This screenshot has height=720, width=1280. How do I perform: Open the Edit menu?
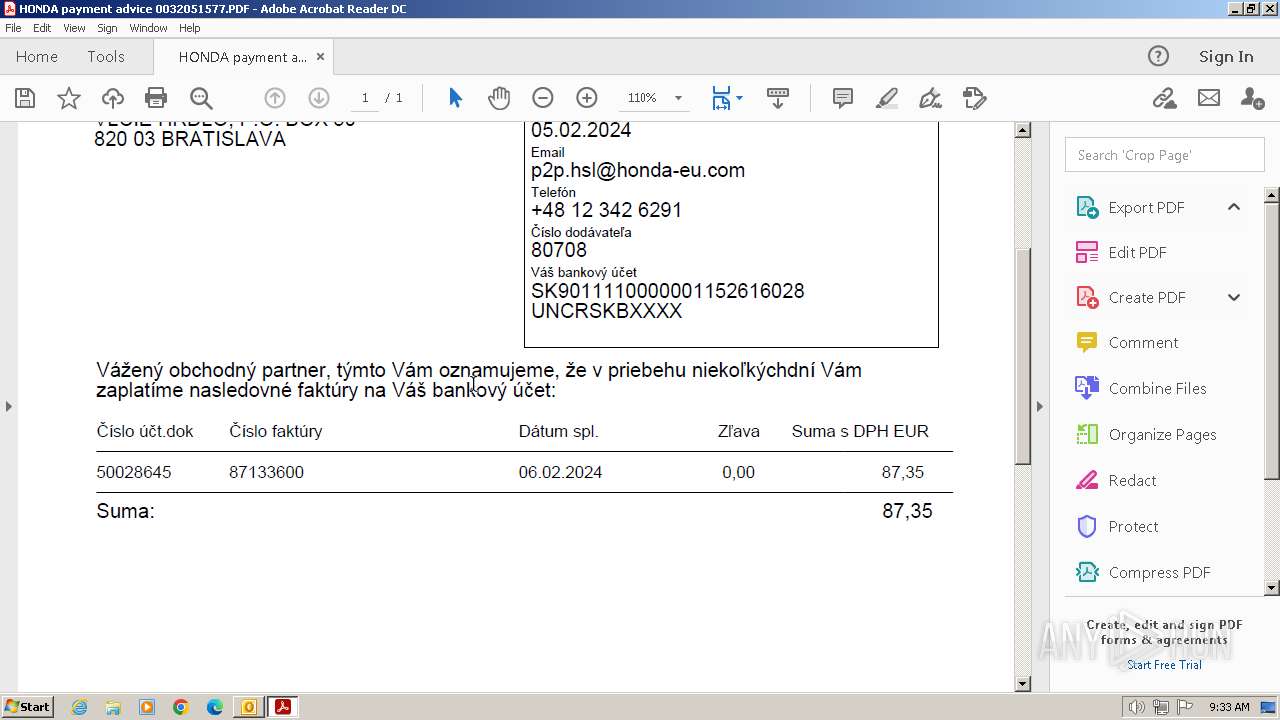(42, 28)
